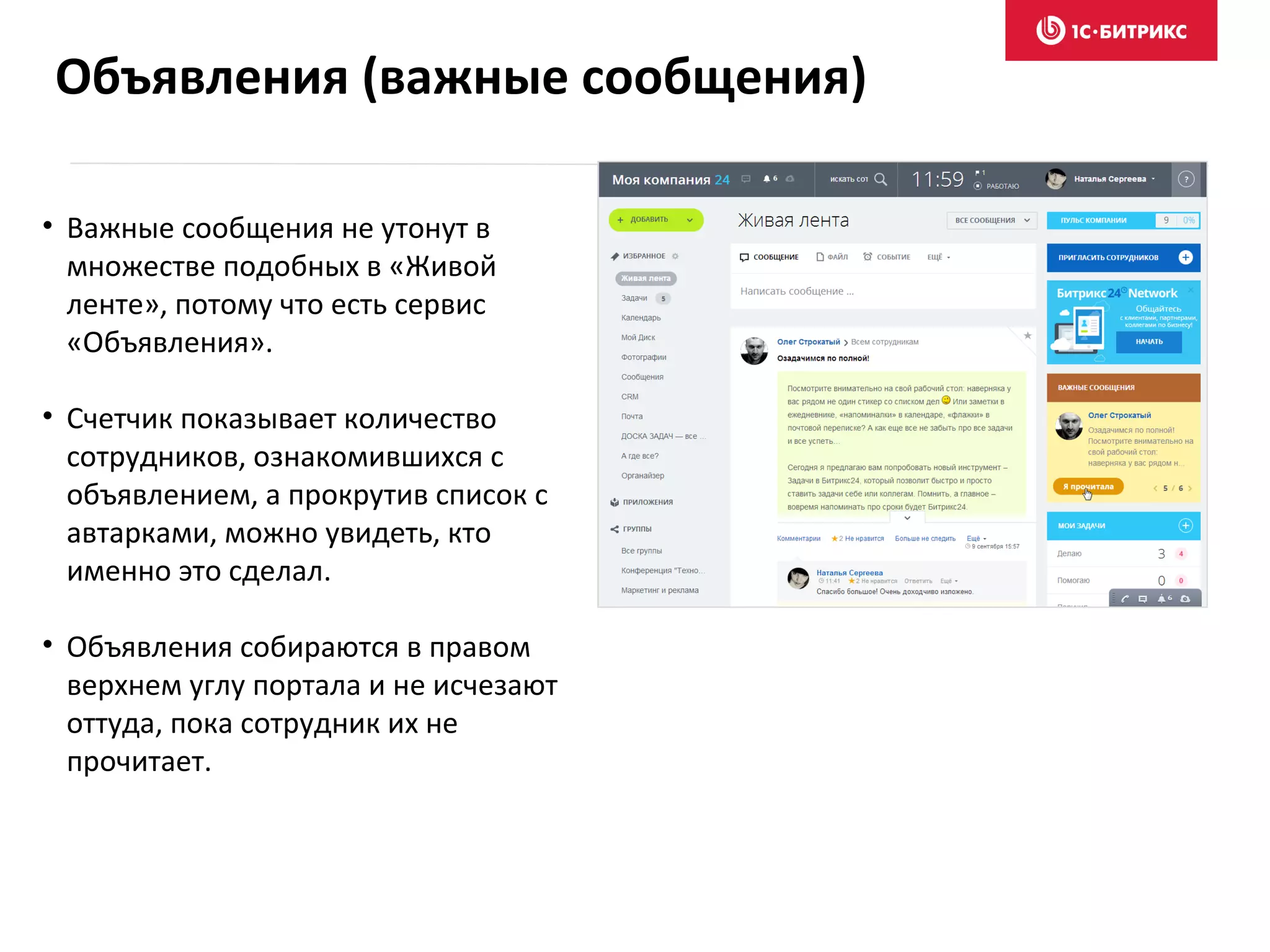
Task: Open Ещё menu in Наталья's comment
Action: pos(949,581)
